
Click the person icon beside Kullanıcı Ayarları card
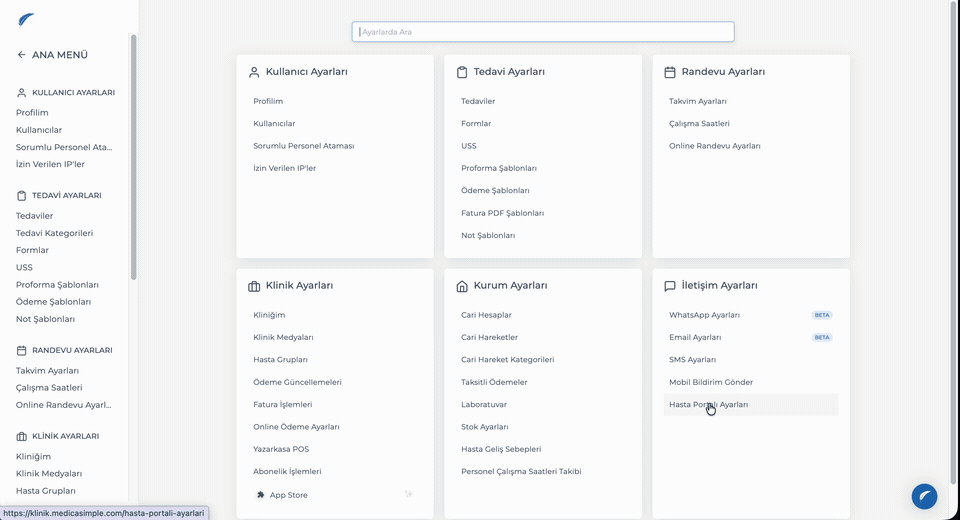(254, 72)
